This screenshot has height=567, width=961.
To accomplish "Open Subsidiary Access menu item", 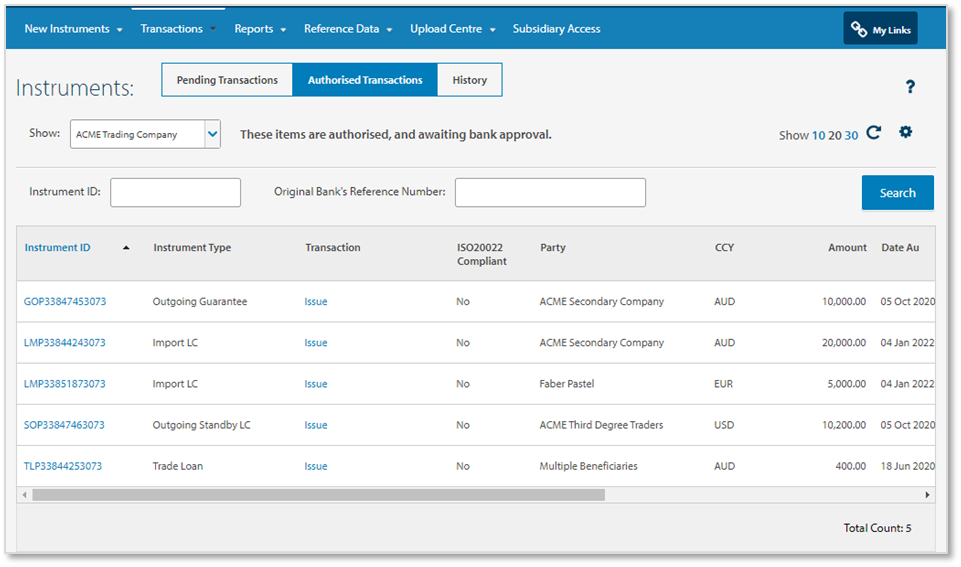I will [x=556, y=29].
